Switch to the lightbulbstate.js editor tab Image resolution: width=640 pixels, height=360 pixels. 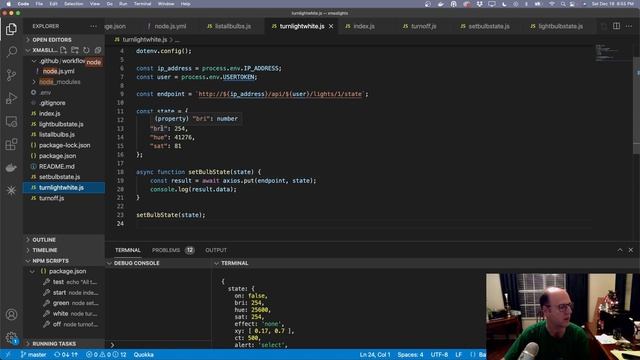point(560,26)
